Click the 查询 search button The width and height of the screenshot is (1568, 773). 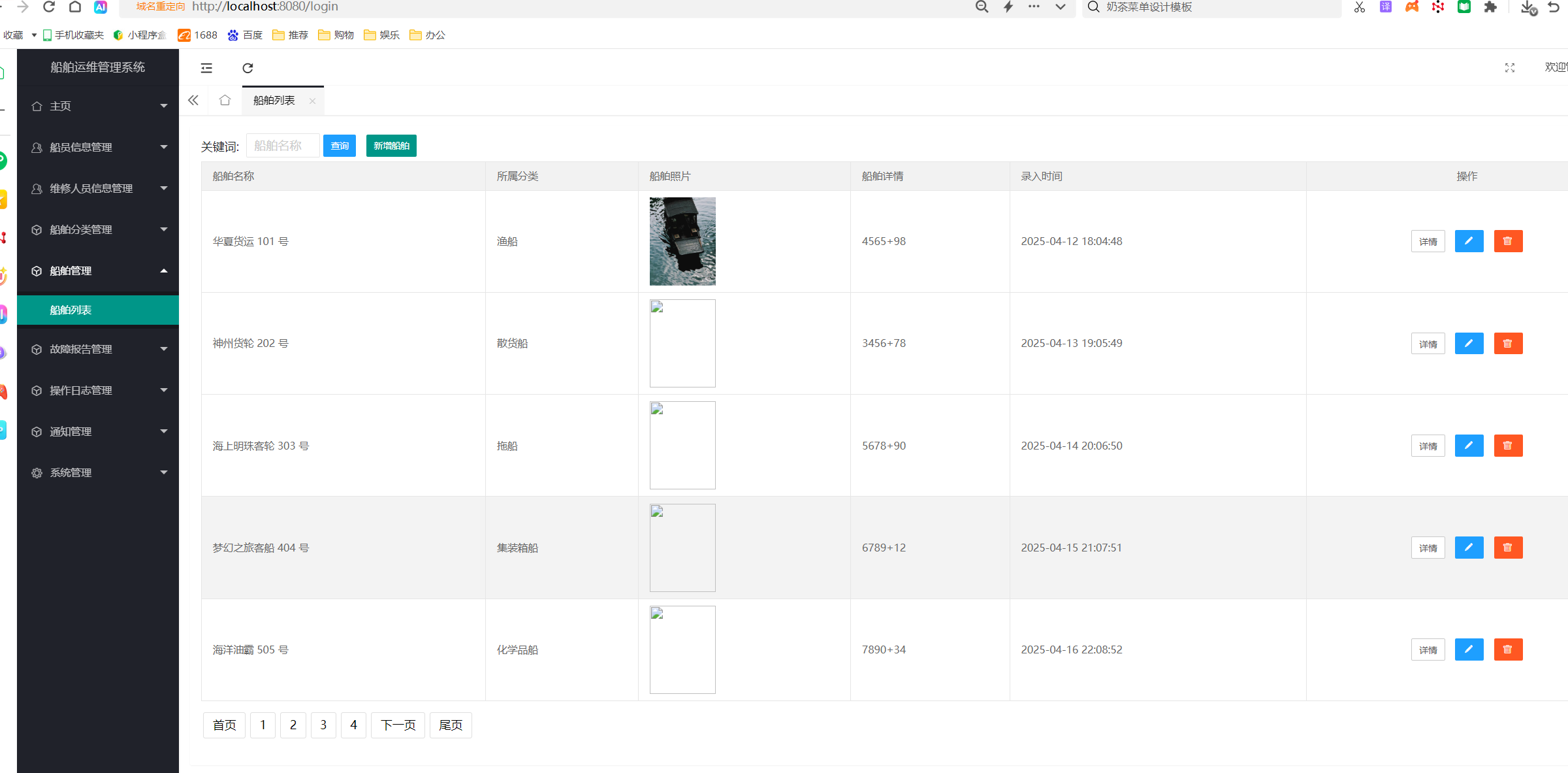point(340,146)
